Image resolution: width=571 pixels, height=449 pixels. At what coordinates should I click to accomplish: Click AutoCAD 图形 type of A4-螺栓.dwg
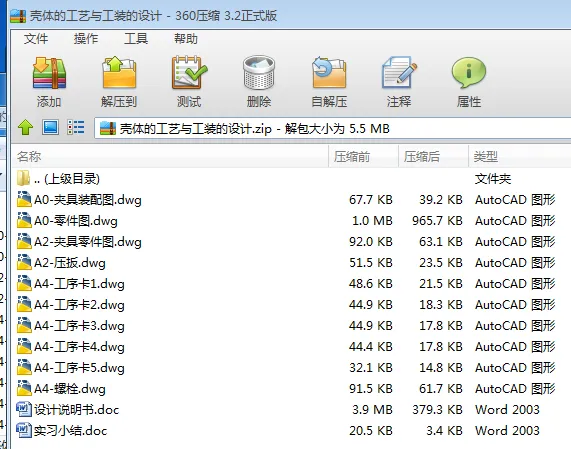click(515, 389)
